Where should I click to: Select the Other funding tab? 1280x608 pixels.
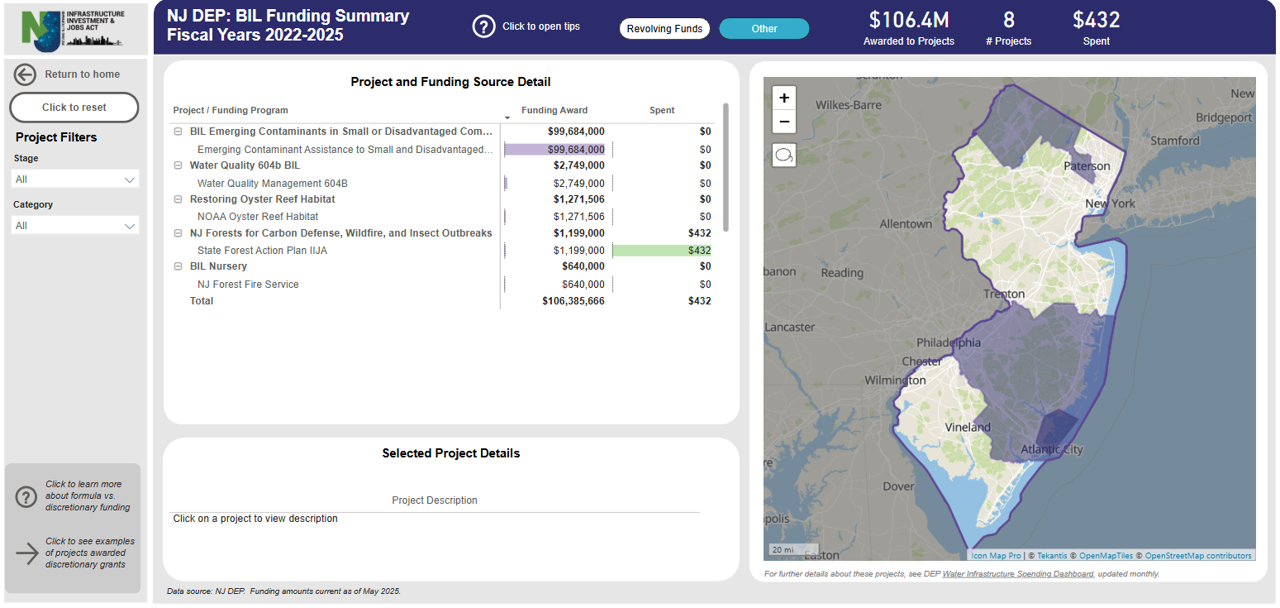(764, 28)
